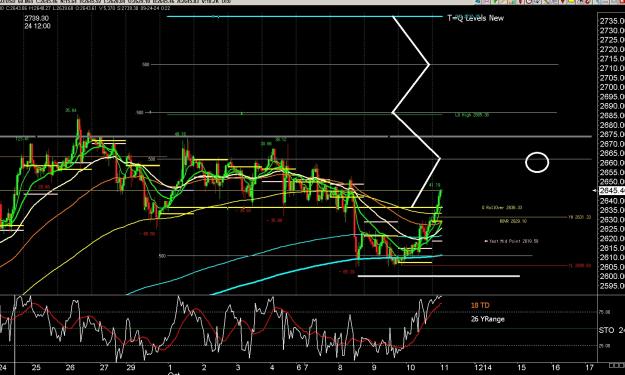Click 2595.0 on the price axis
625x375 pixels.
point(612,286)
